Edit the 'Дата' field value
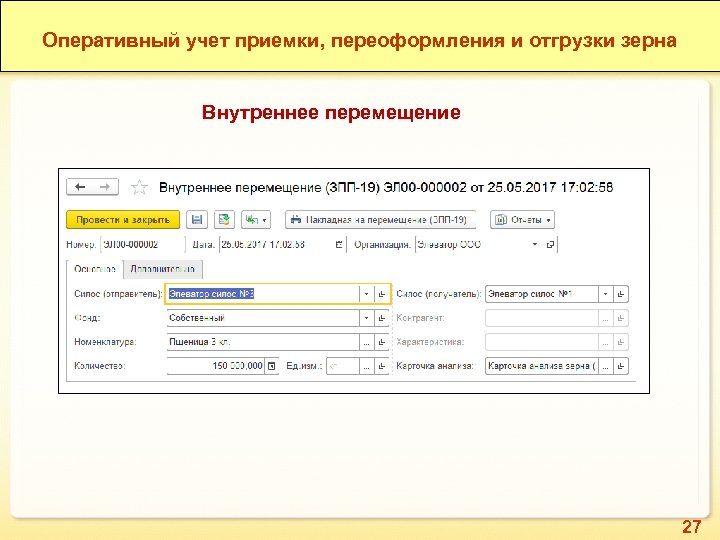The image size is (720, 540). (x=276, y=244)
